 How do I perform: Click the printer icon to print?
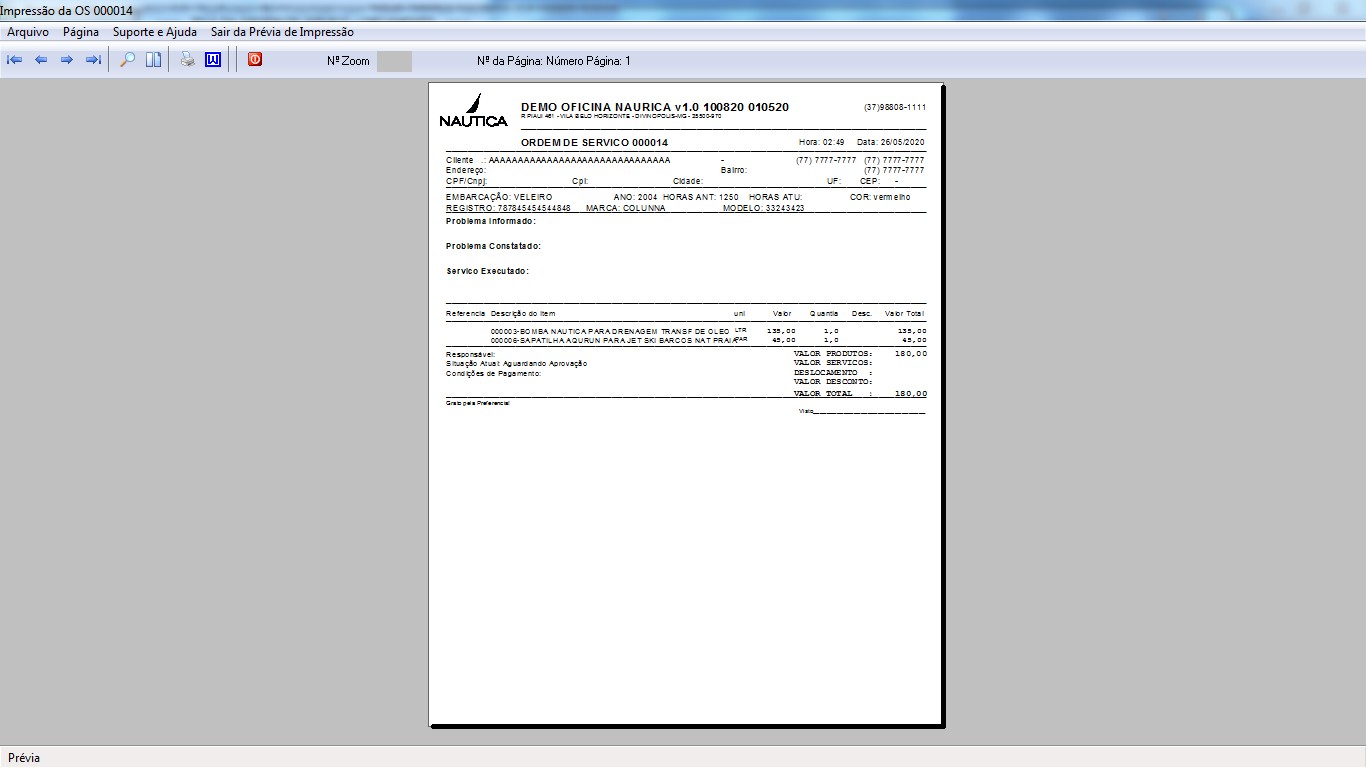pos(187,60)
